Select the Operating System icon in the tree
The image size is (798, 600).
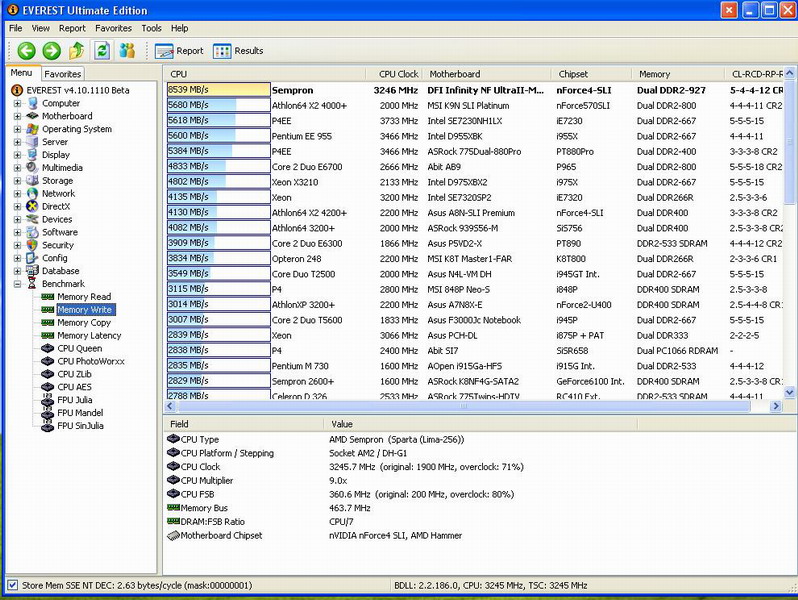(x=33, y=129)
